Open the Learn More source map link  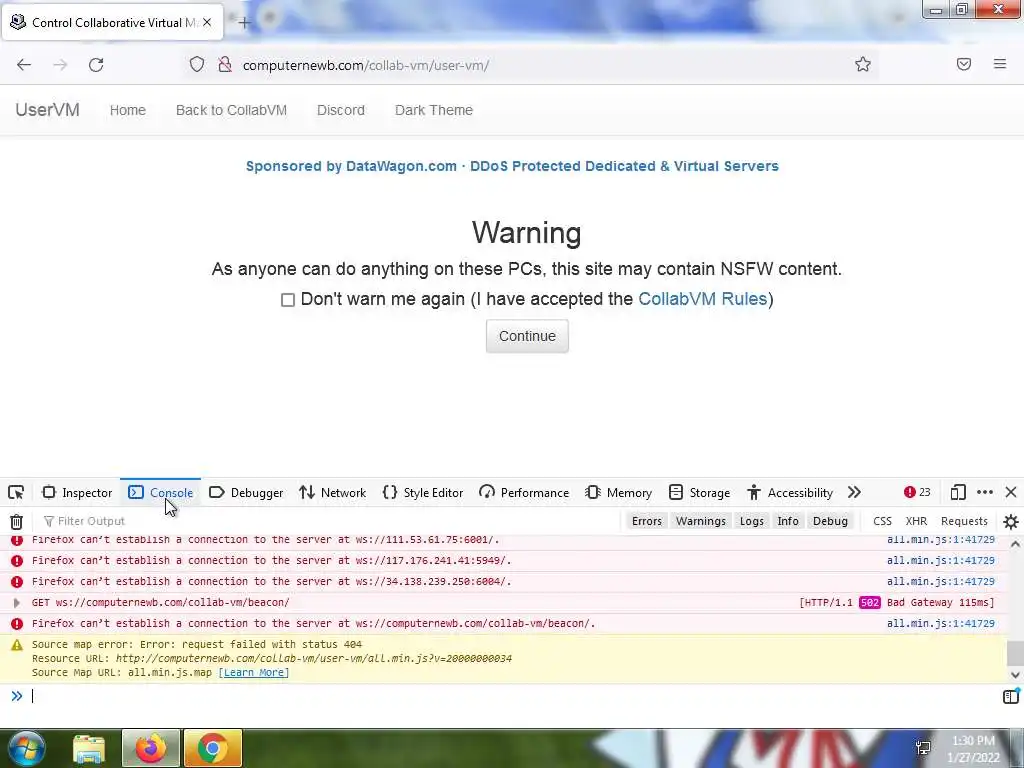click(x=253, y=673)
